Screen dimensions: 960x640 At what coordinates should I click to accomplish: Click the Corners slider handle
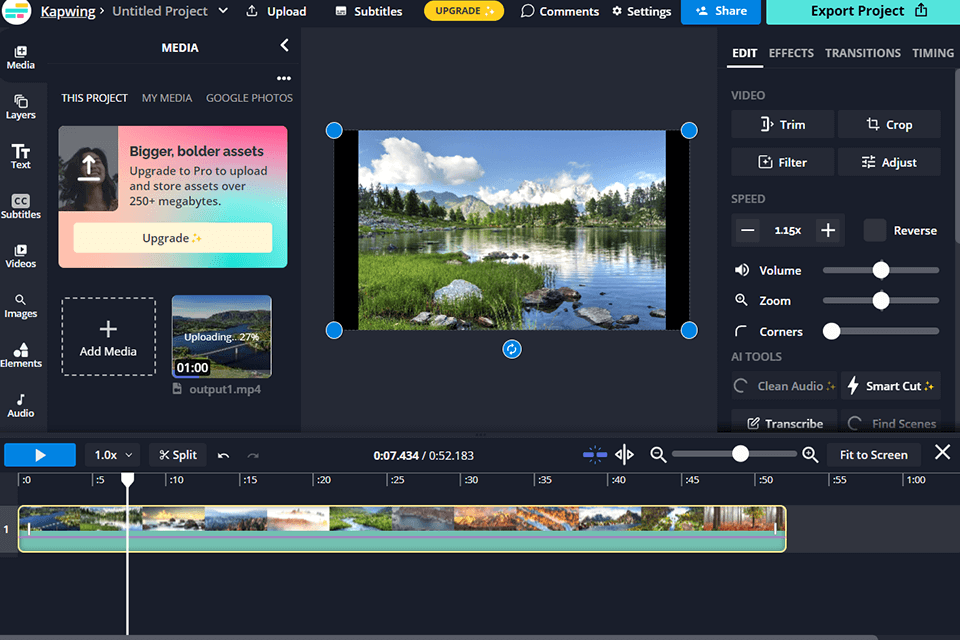tap(831, 331)
